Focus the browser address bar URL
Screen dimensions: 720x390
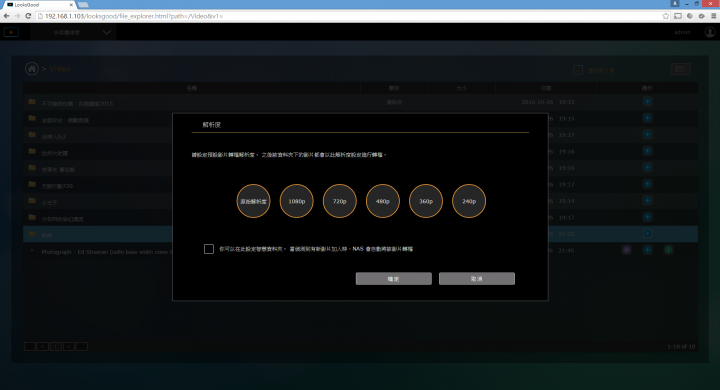[x=349, y=16]
